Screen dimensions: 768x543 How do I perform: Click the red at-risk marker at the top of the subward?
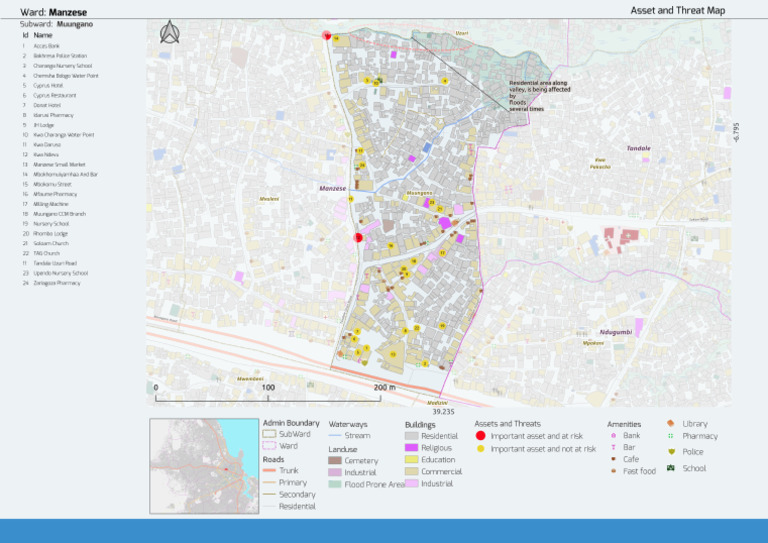coord(327,35)
